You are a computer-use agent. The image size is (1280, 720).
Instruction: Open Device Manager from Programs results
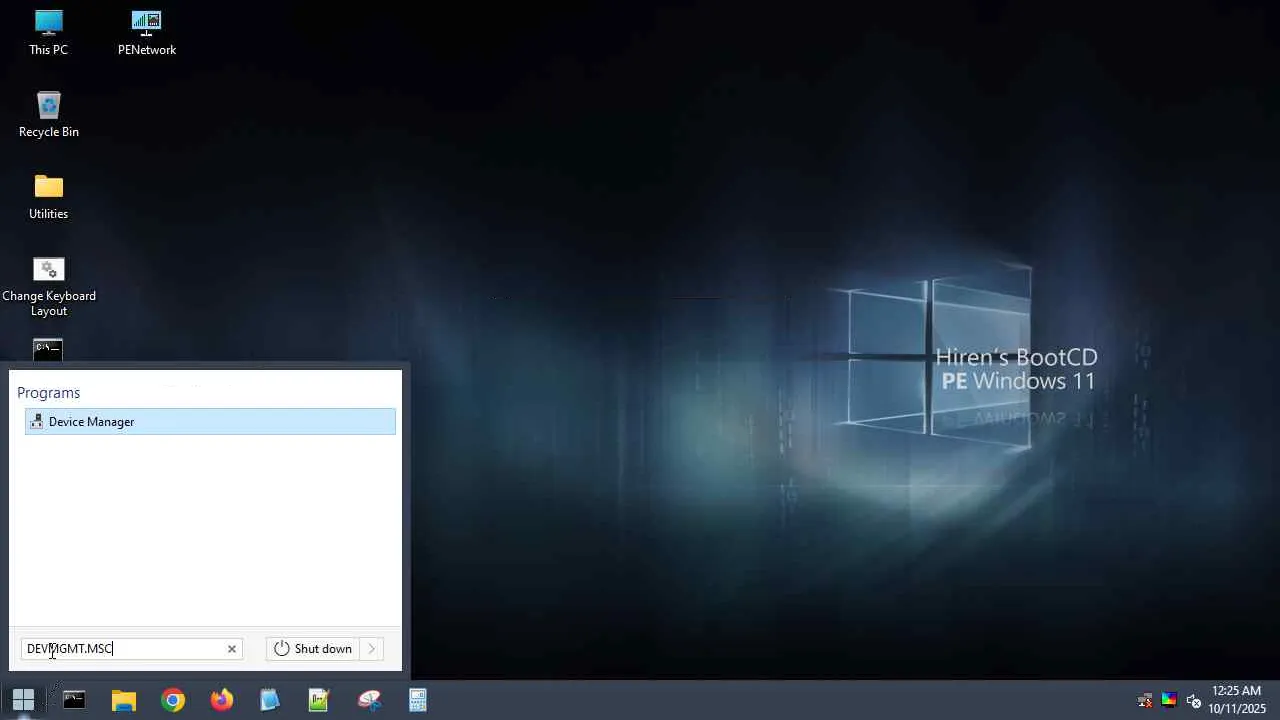pos(210,422)
